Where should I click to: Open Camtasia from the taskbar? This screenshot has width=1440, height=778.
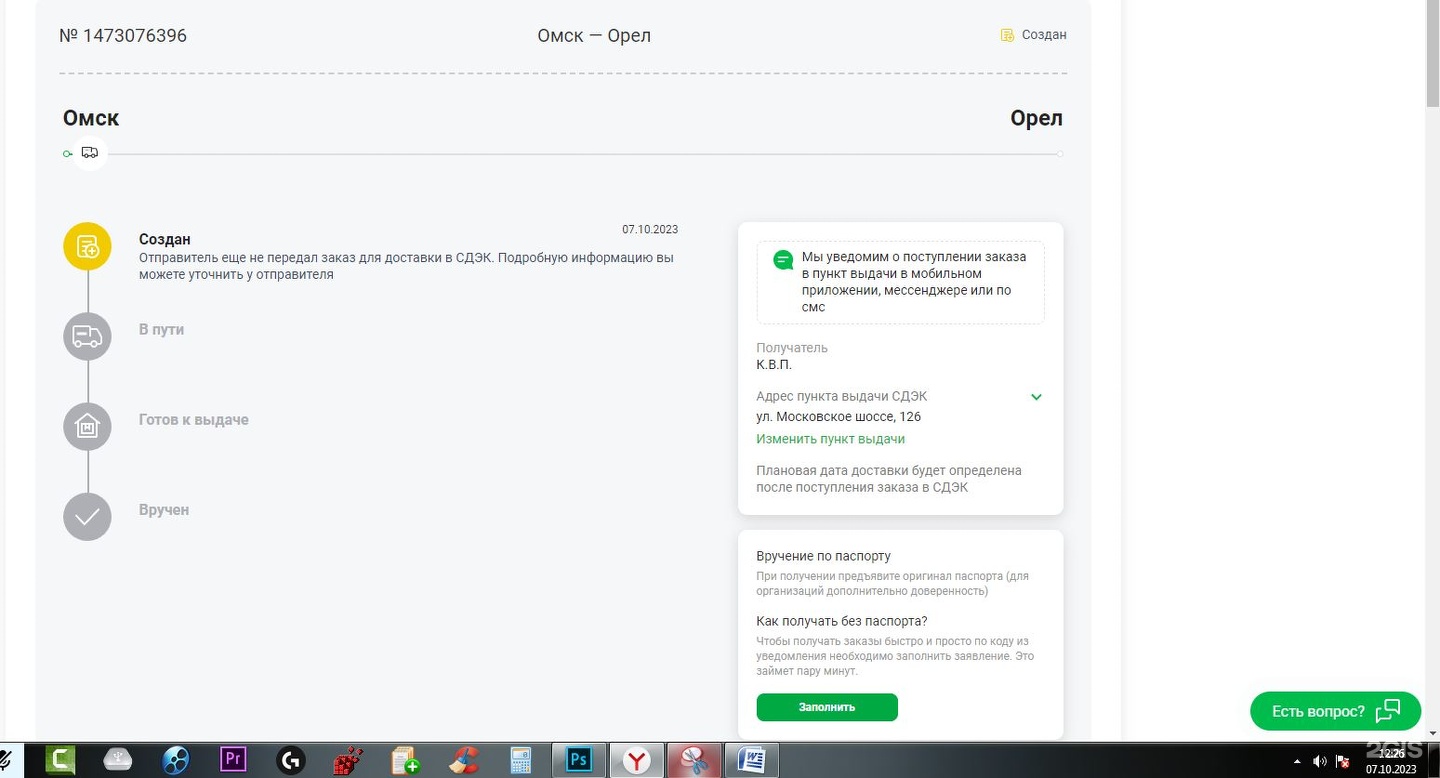coord(61,761)
